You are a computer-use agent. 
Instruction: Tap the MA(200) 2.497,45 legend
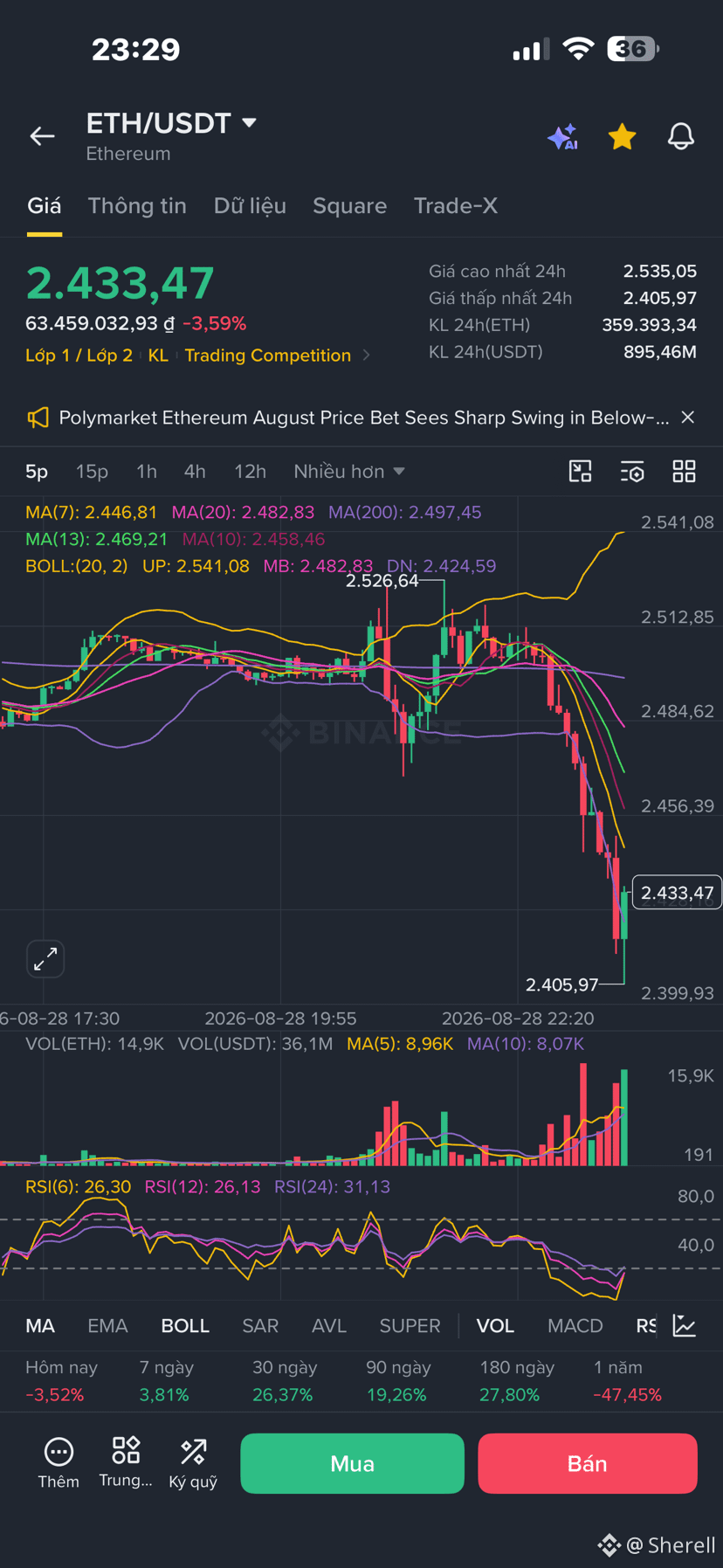tap(404, 512)
